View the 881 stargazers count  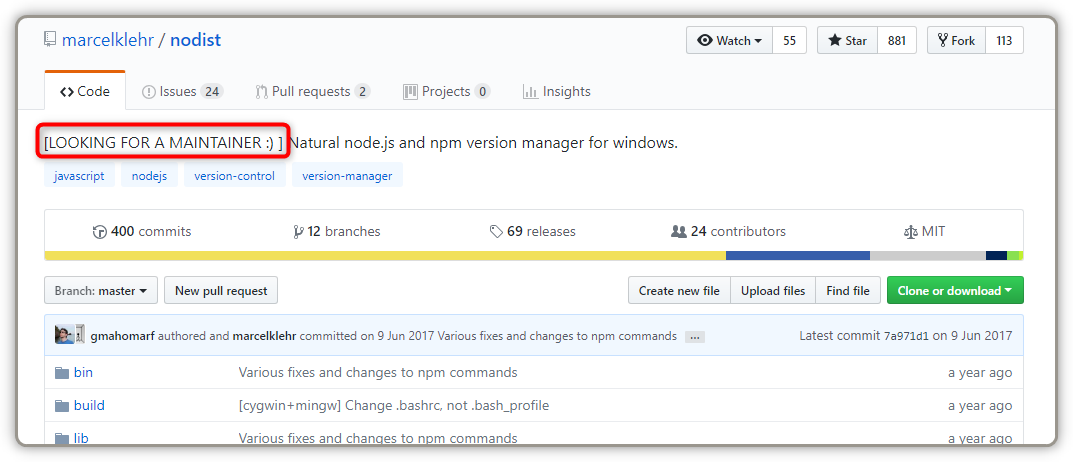pos(897,40)
